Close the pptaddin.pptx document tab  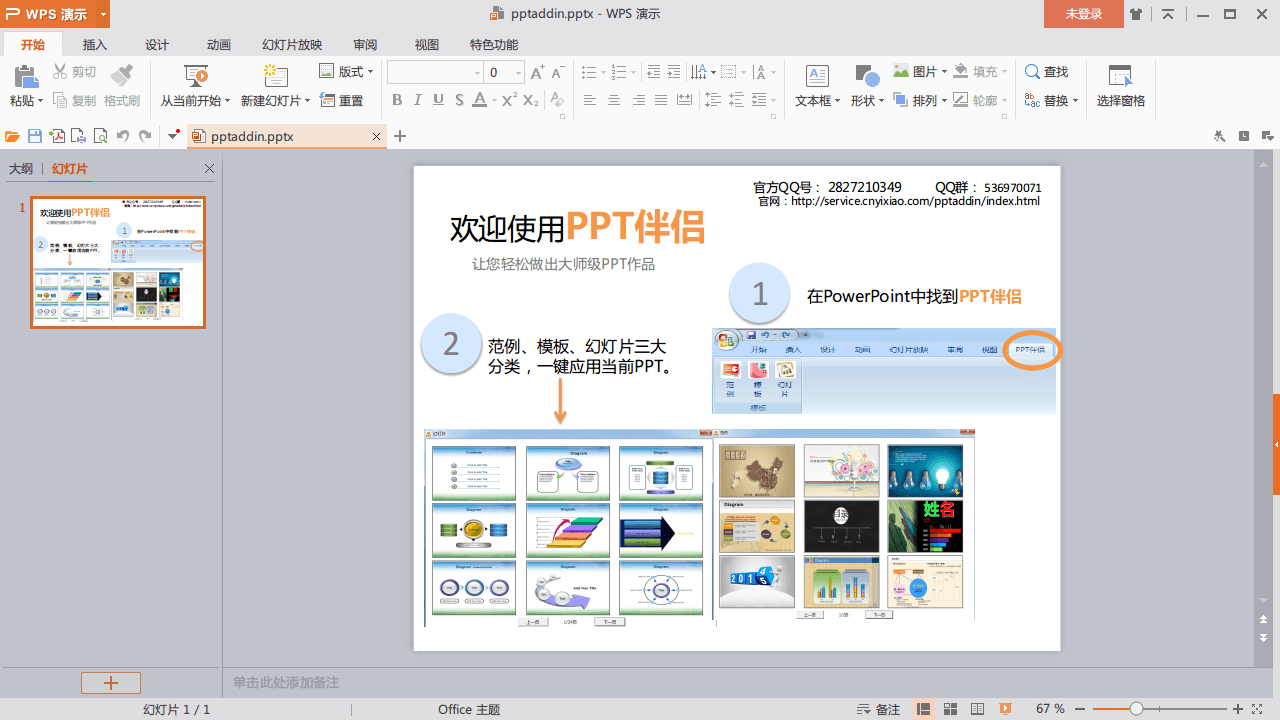pos(376,136)
